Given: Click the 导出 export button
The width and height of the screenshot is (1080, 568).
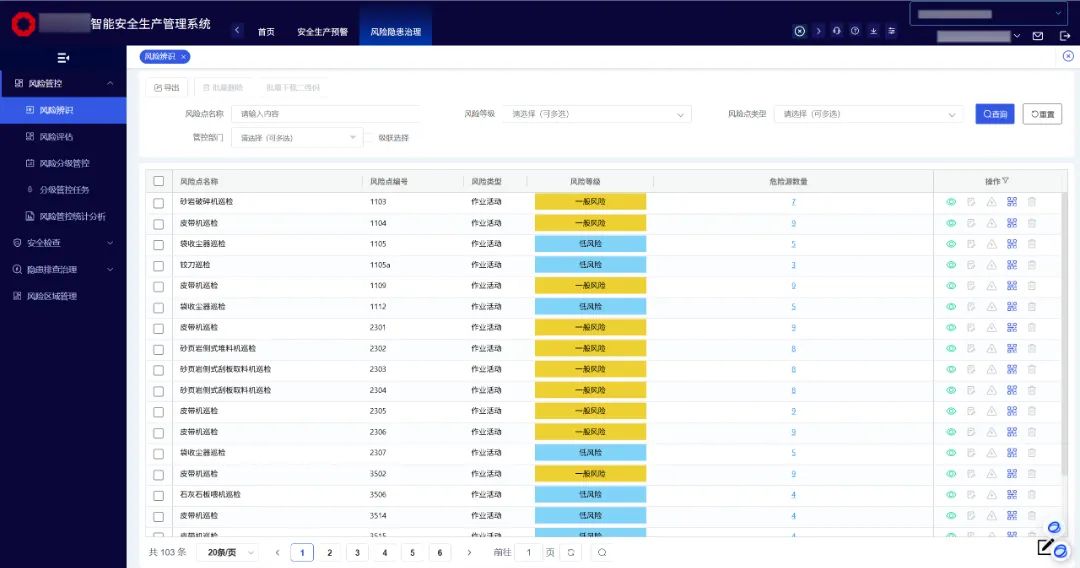Looking at the screenshot, I should [167, 87].
